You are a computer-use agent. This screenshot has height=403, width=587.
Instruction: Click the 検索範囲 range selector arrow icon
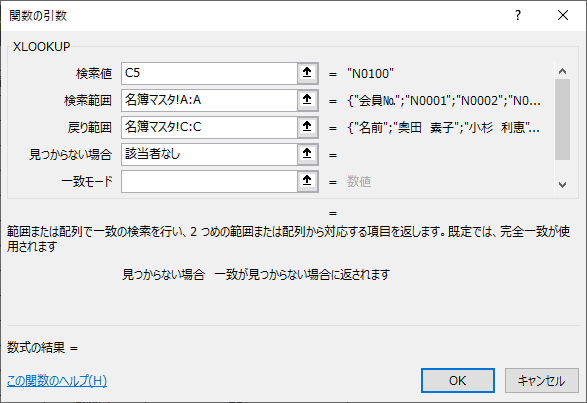(307, 100)
